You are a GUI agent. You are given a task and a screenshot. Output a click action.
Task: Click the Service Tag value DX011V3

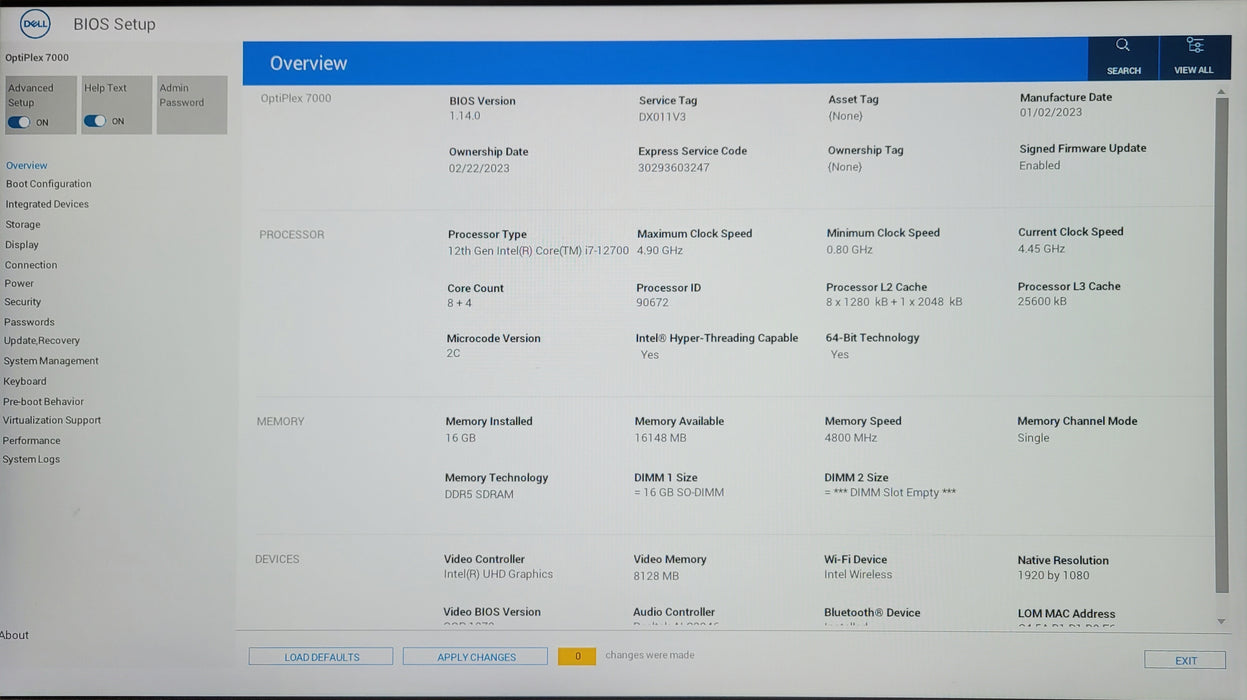tap(662, 116)
